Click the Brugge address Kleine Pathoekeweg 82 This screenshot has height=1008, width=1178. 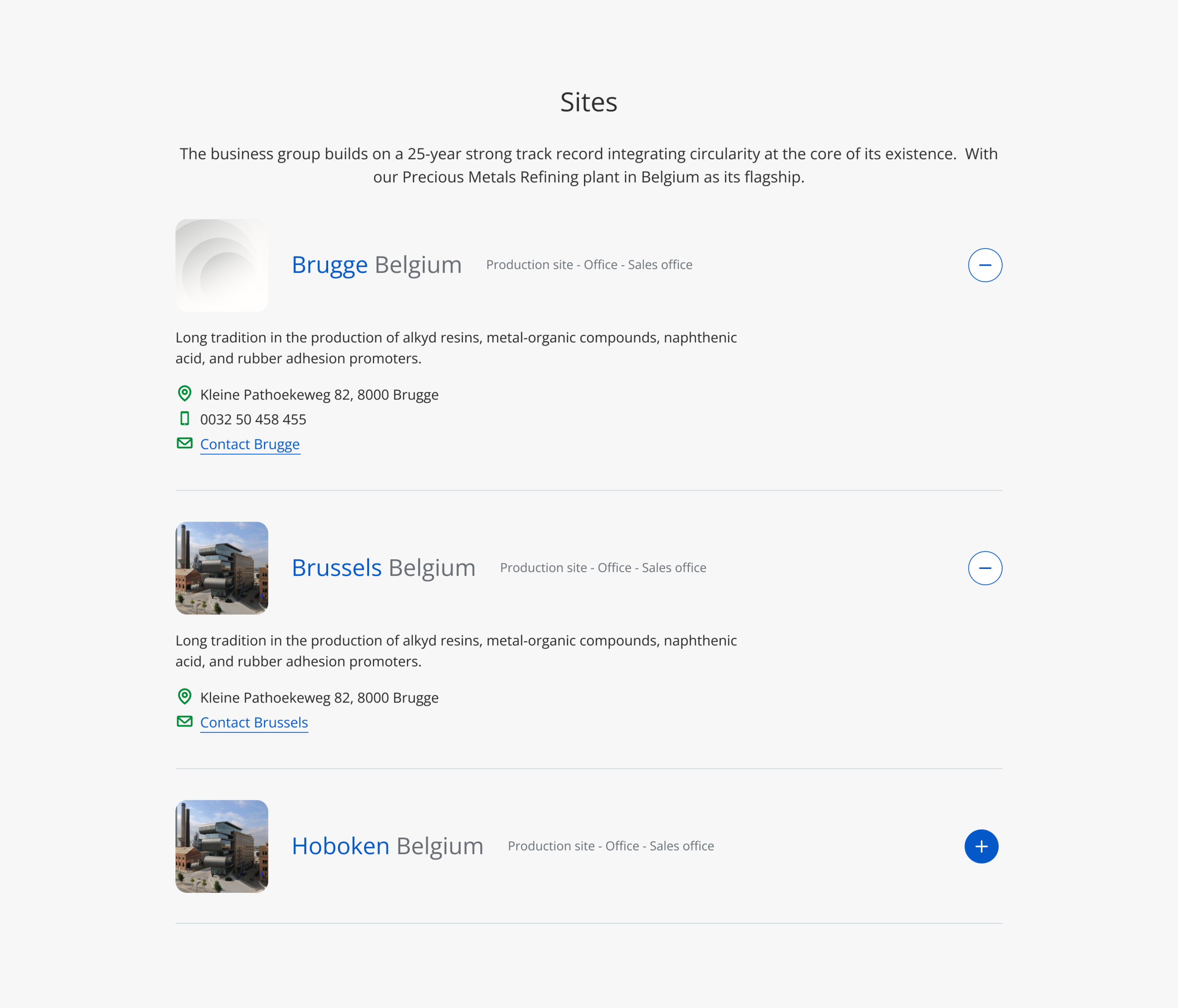tap(319, 394)
